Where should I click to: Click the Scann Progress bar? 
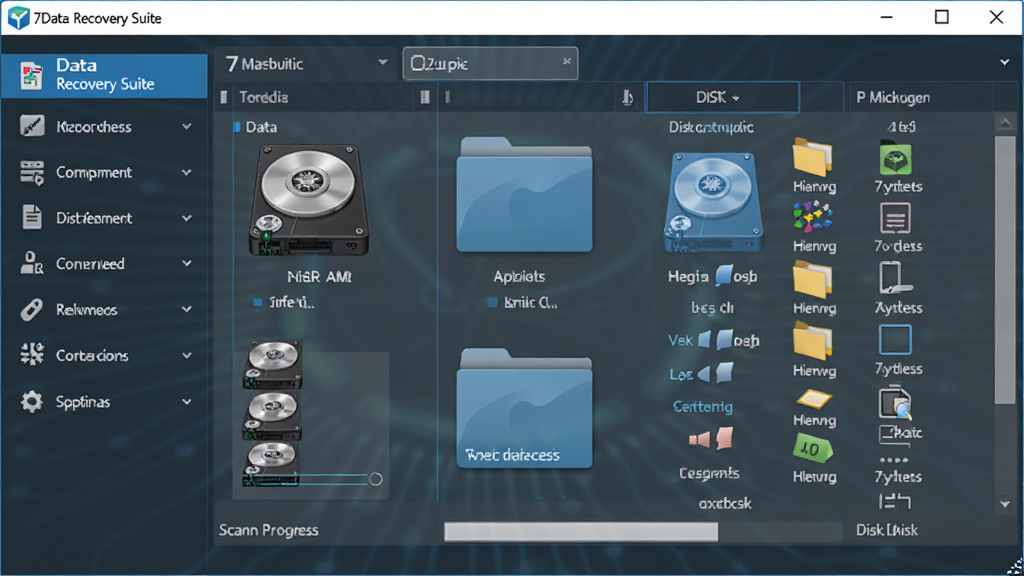tap(643, 532)
